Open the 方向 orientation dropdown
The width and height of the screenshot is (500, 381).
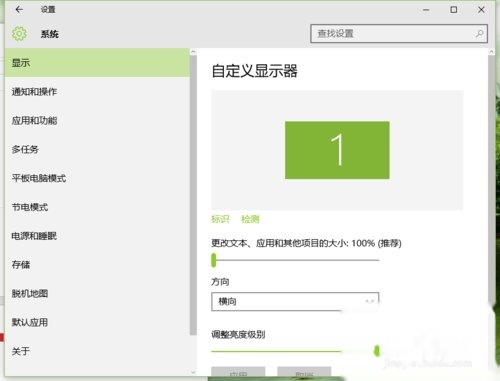point(295,302)
